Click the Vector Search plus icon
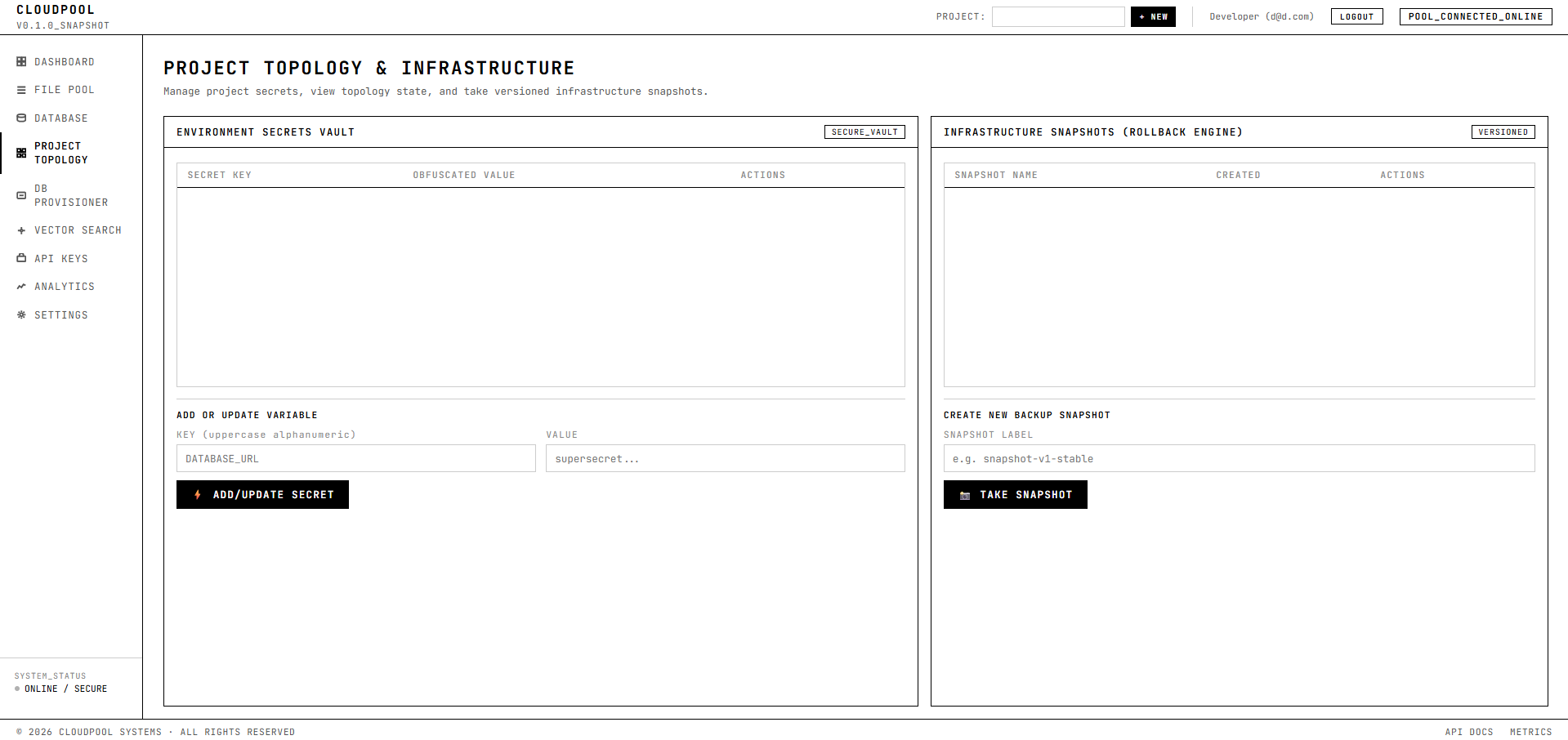 tap(21, 230)
